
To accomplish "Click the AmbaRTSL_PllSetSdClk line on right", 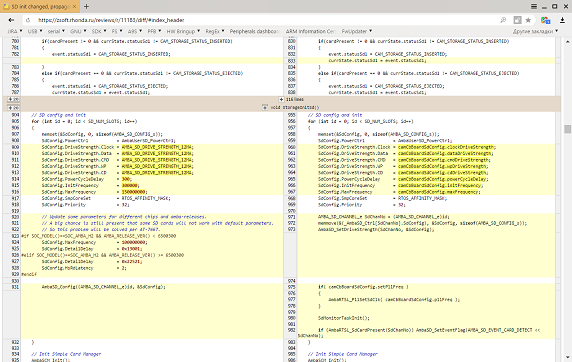I will [x=394, y=299].
